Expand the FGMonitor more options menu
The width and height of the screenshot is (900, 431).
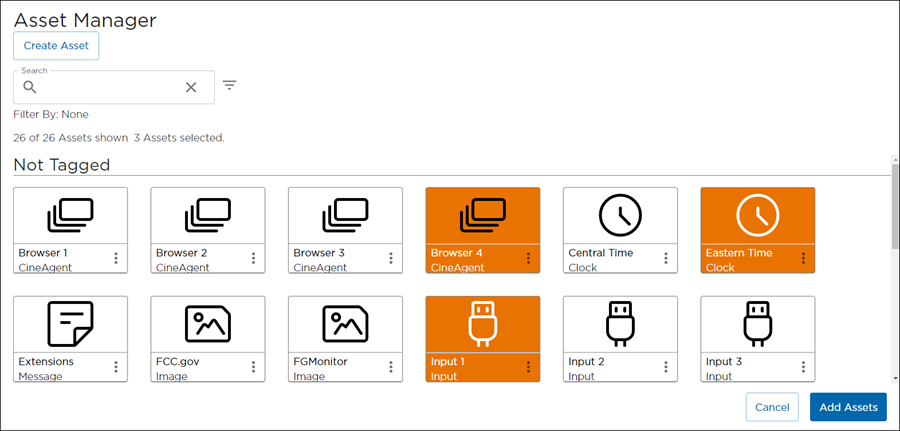coord(391,367)
